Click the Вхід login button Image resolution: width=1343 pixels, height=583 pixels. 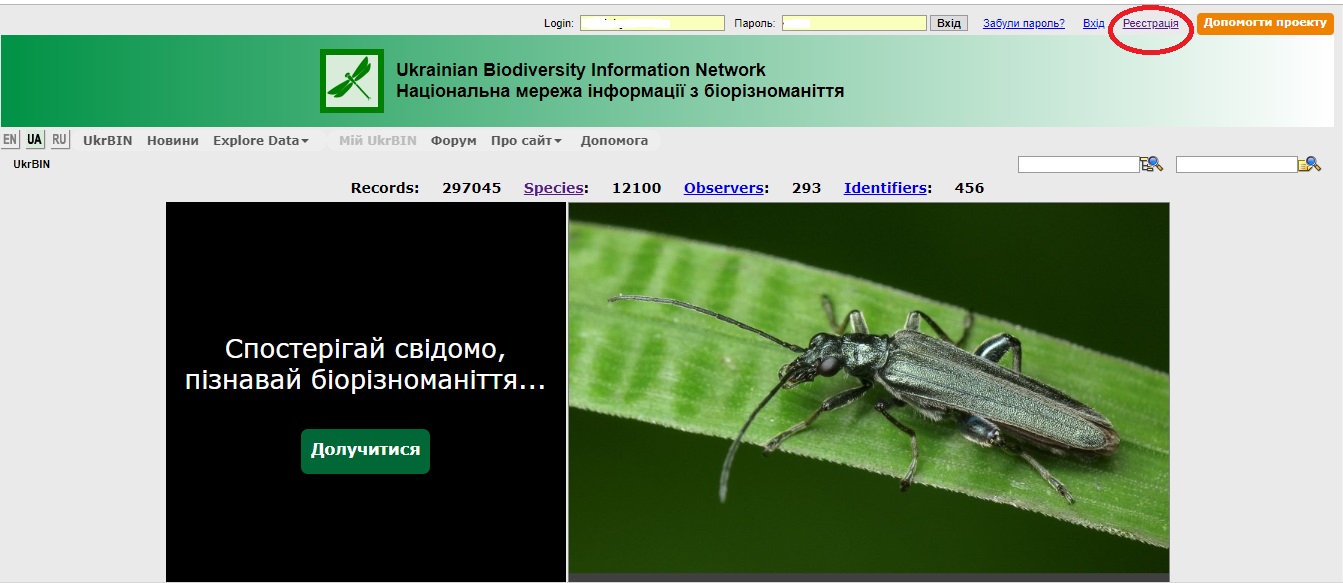pyautogui.click(x=949, y=23)
